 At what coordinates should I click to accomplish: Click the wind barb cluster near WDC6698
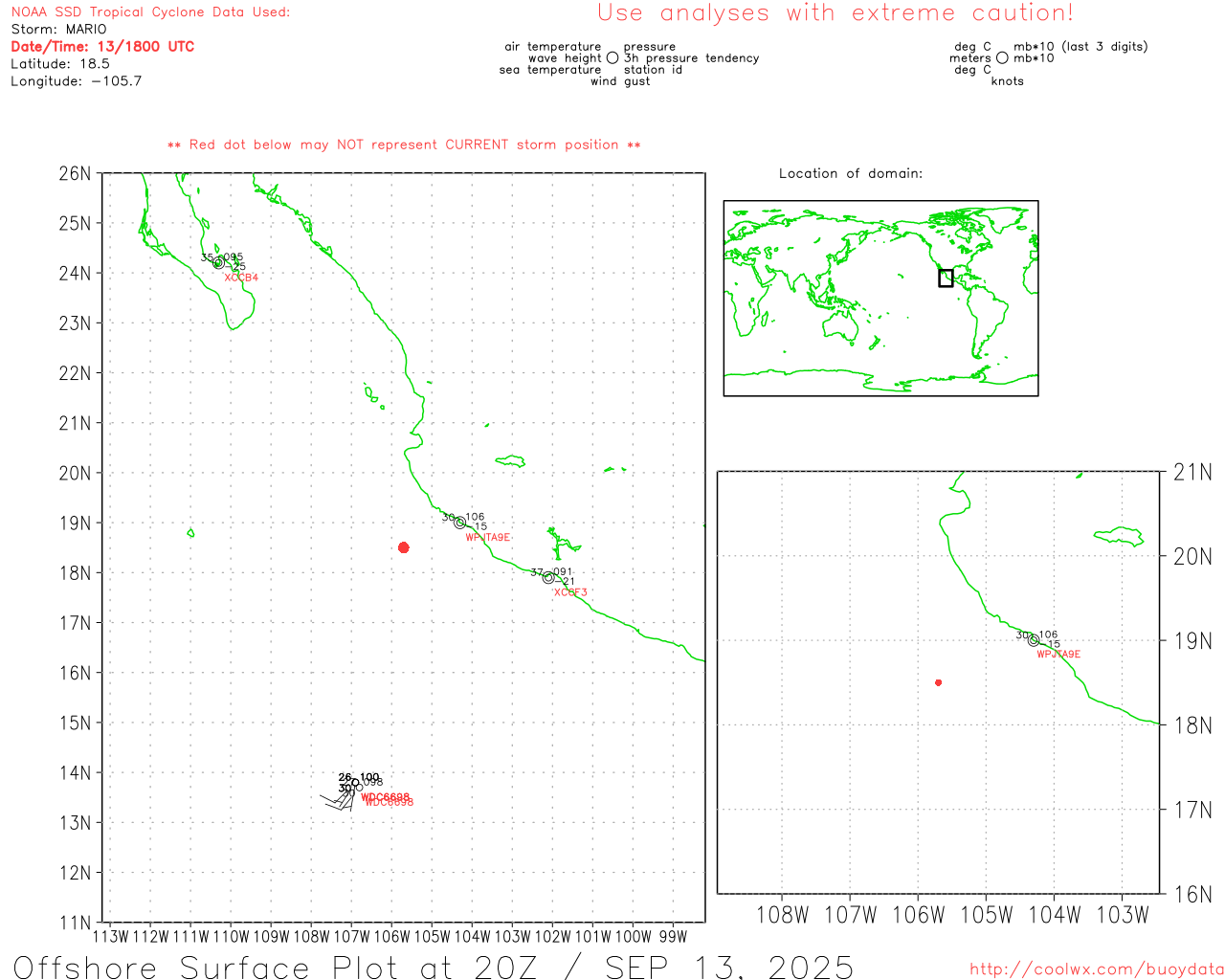point(337,799)
